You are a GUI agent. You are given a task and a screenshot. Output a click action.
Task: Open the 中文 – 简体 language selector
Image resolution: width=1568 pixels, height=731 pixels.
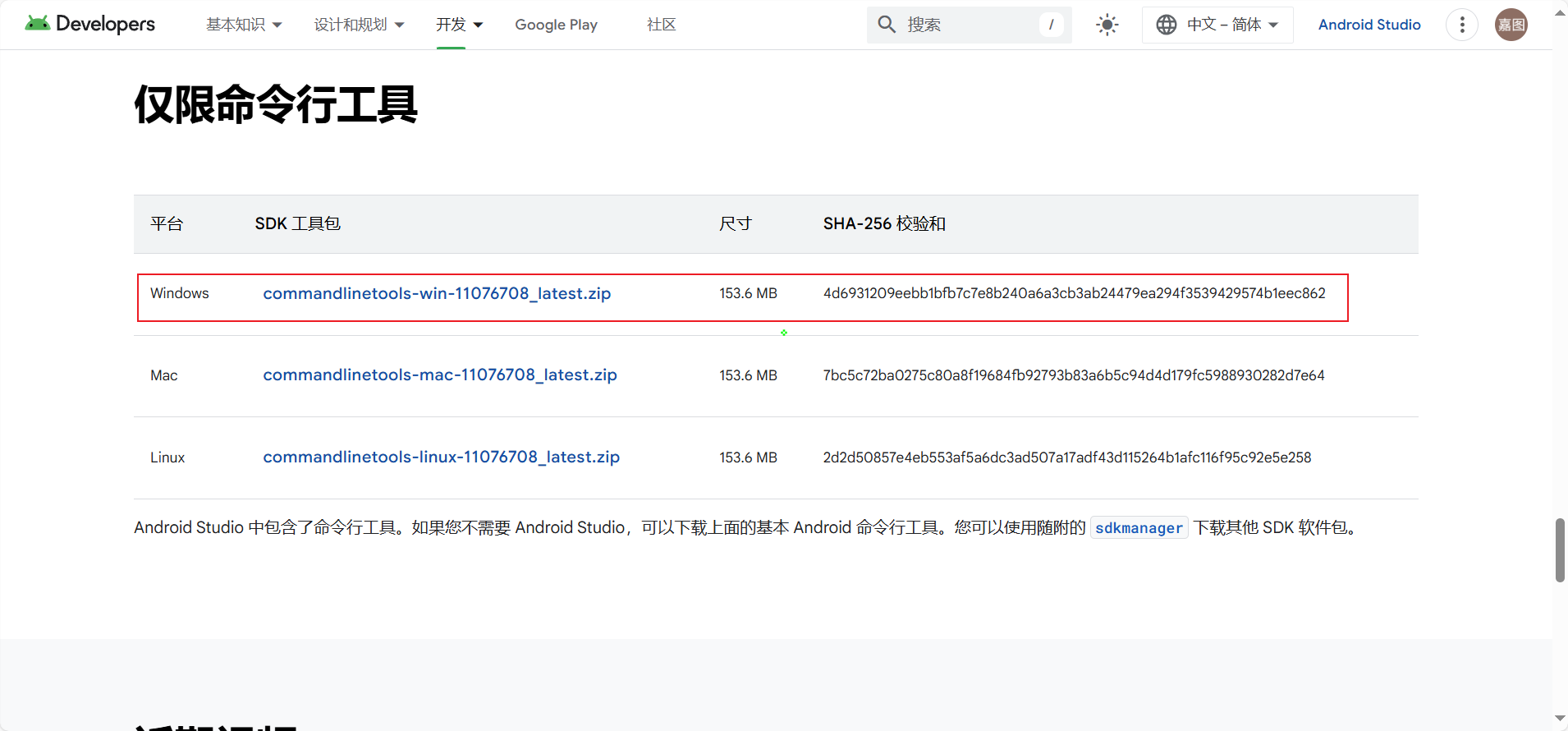pos(1231,25)
